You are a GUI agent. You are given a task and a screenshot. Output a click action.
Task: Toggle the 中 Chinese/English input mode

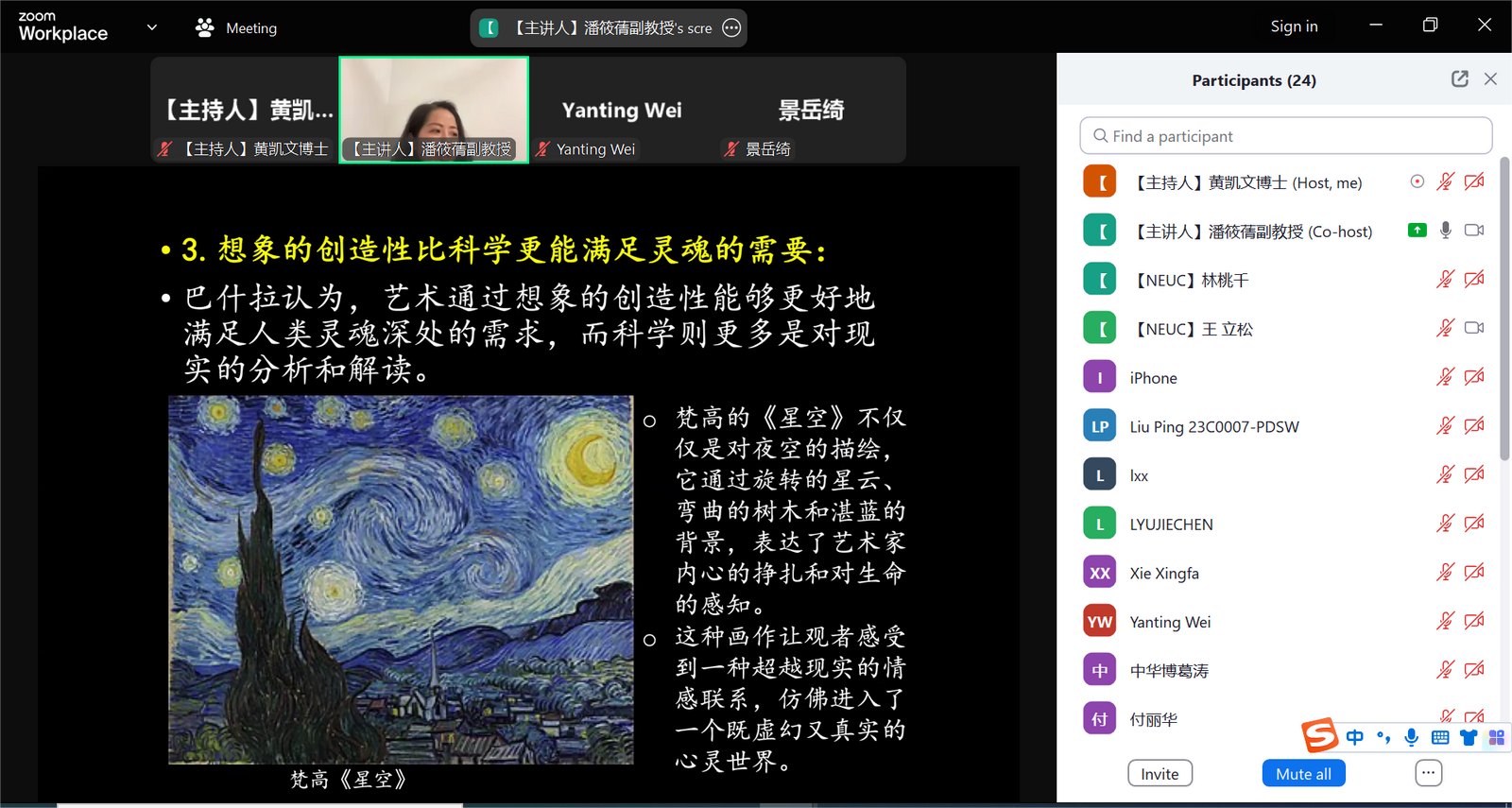tap(1354, 737)
